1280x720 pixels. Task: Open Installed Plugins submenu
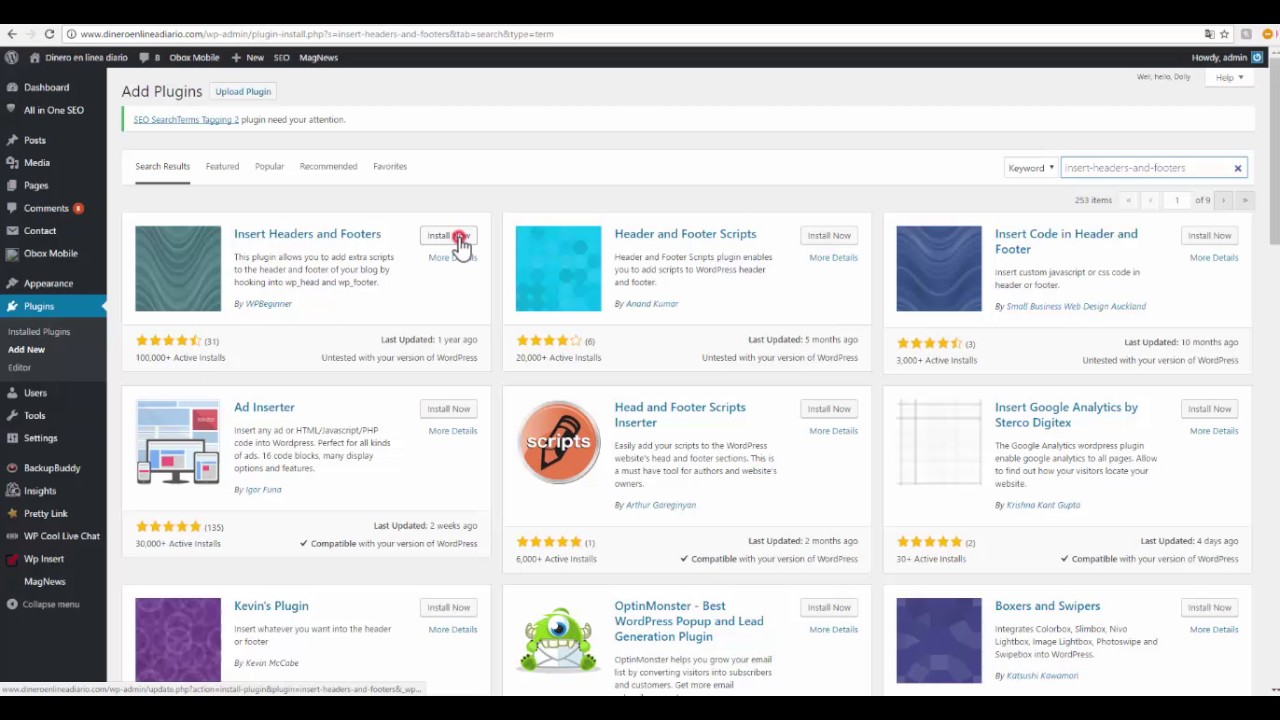click(39, 331)
